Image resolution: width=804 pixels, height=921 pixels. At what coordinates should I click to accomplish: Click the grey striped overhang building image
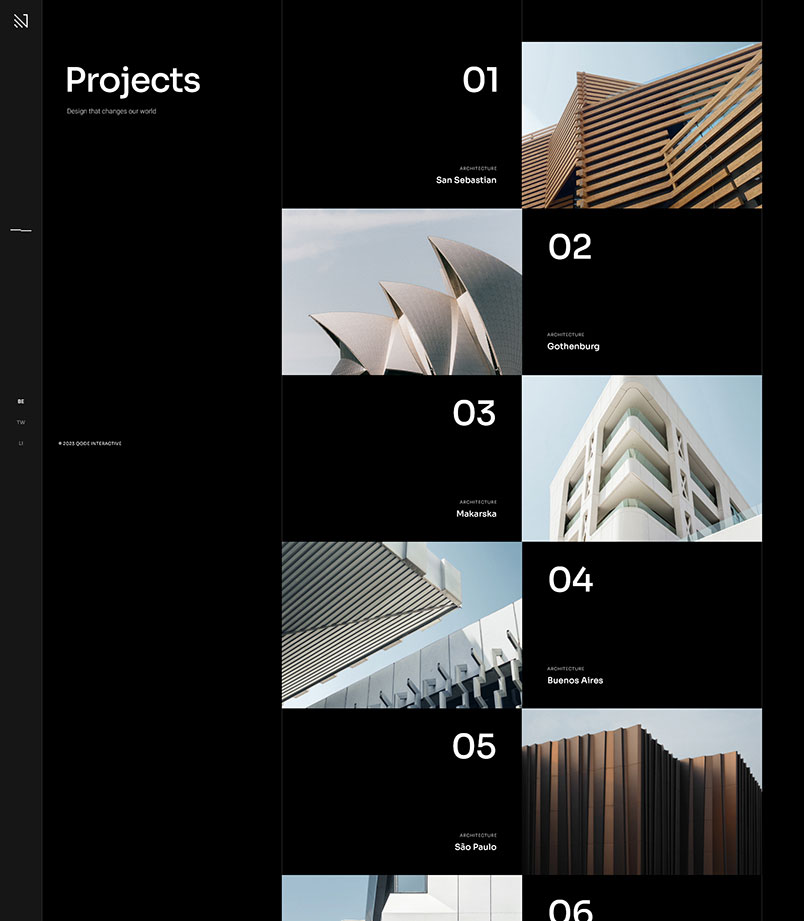point(401,625)
